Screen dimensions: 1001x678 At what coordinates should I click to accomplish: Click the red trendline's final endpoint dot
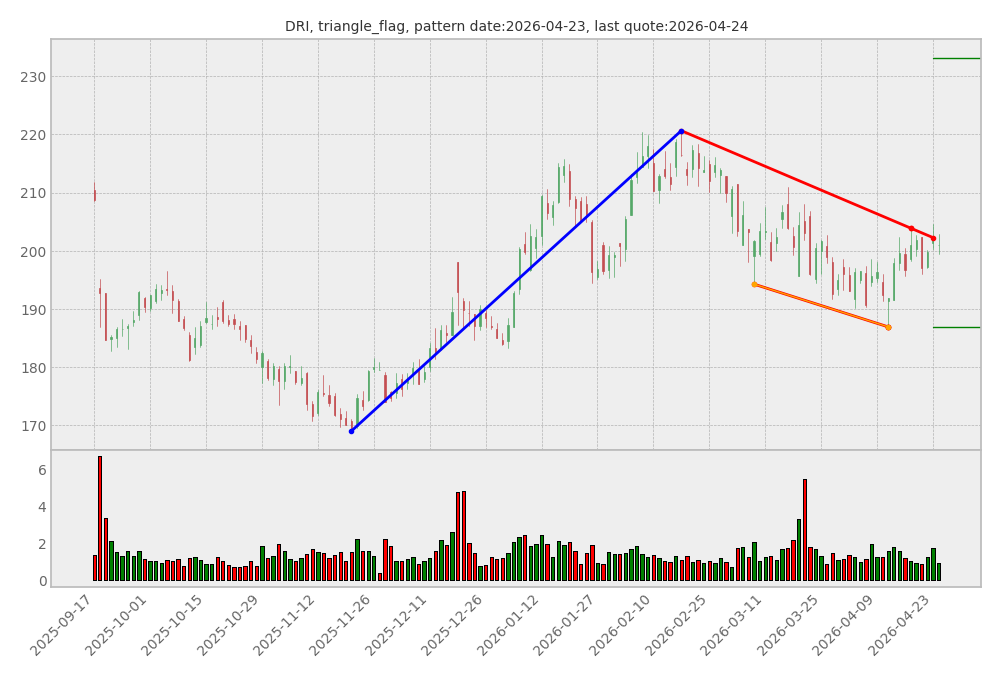pyautogui.click(x=933, y=239)
